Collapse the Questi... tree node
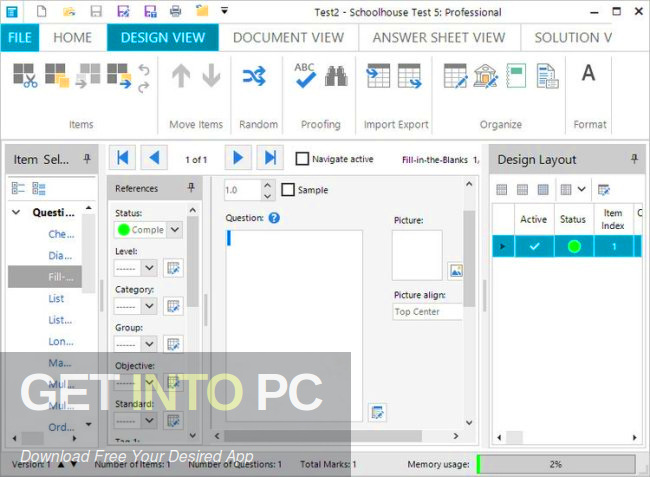 pos(16,213)
